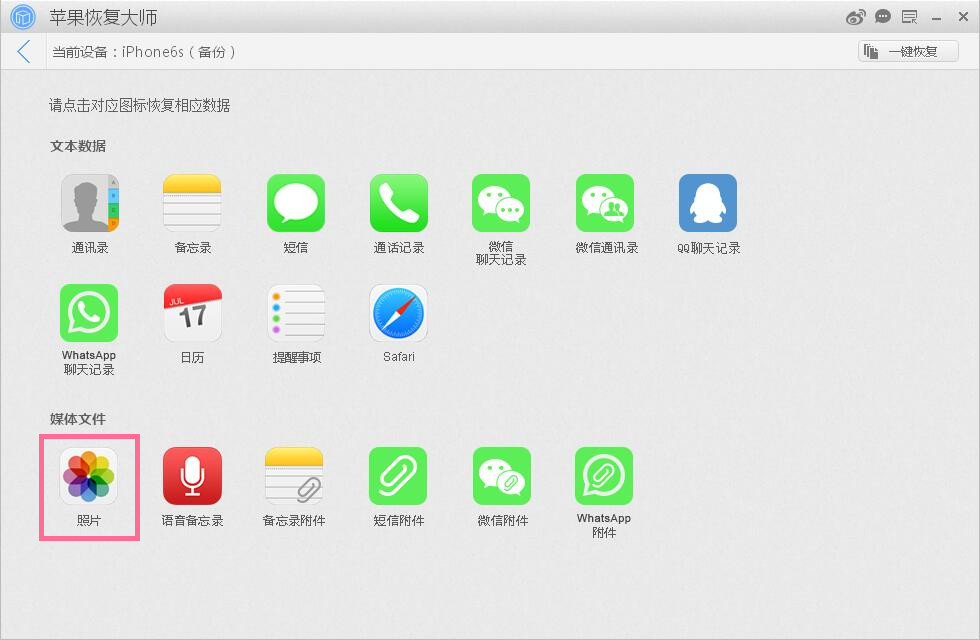The height and width of the screenshot is (640, 980).
Task: Open the feedback chat bubble
Action: tap(882, 16)
